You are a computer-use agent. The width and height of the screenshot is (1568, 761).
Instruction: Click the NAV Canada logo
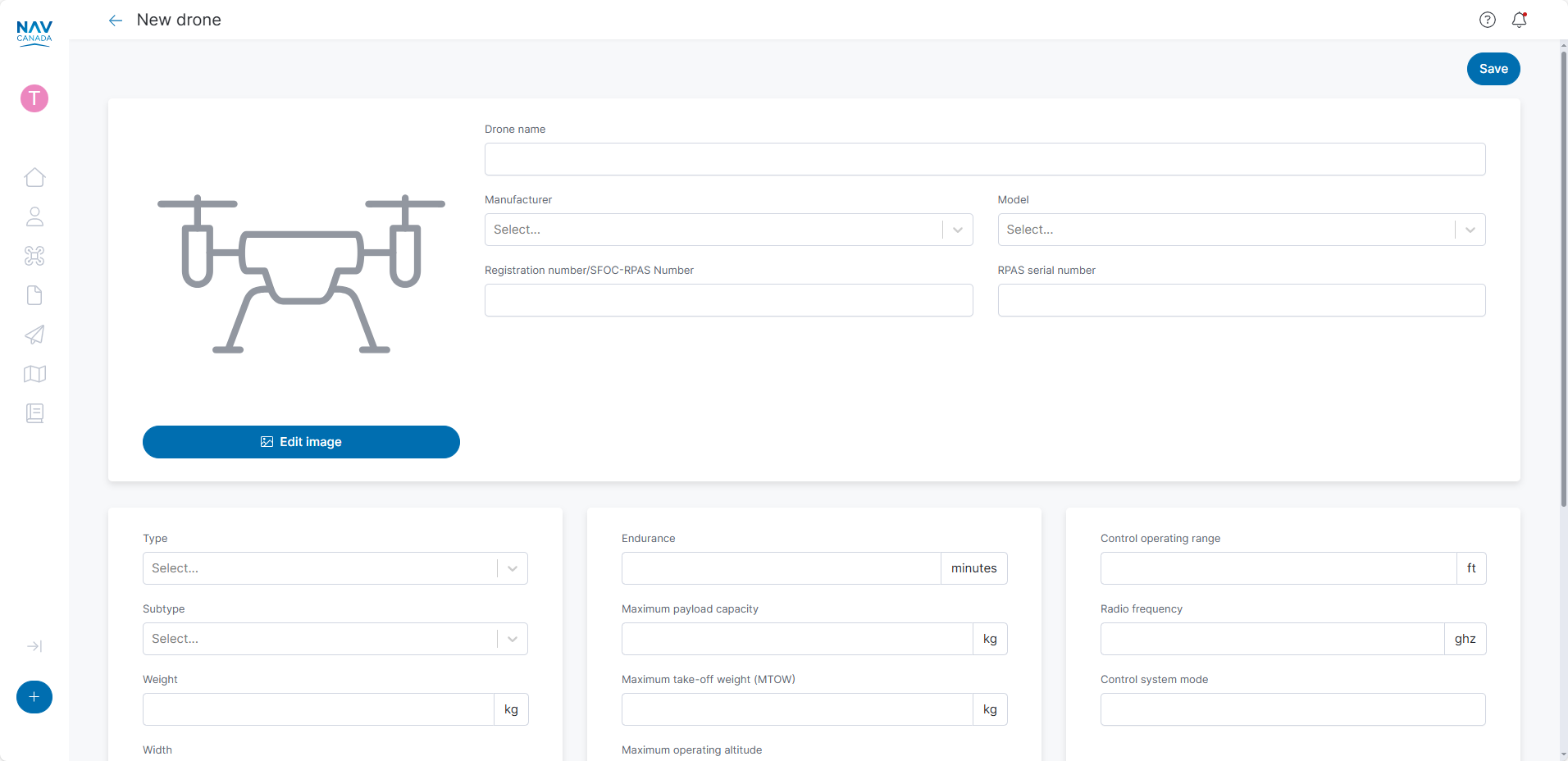tap(34, 33)
